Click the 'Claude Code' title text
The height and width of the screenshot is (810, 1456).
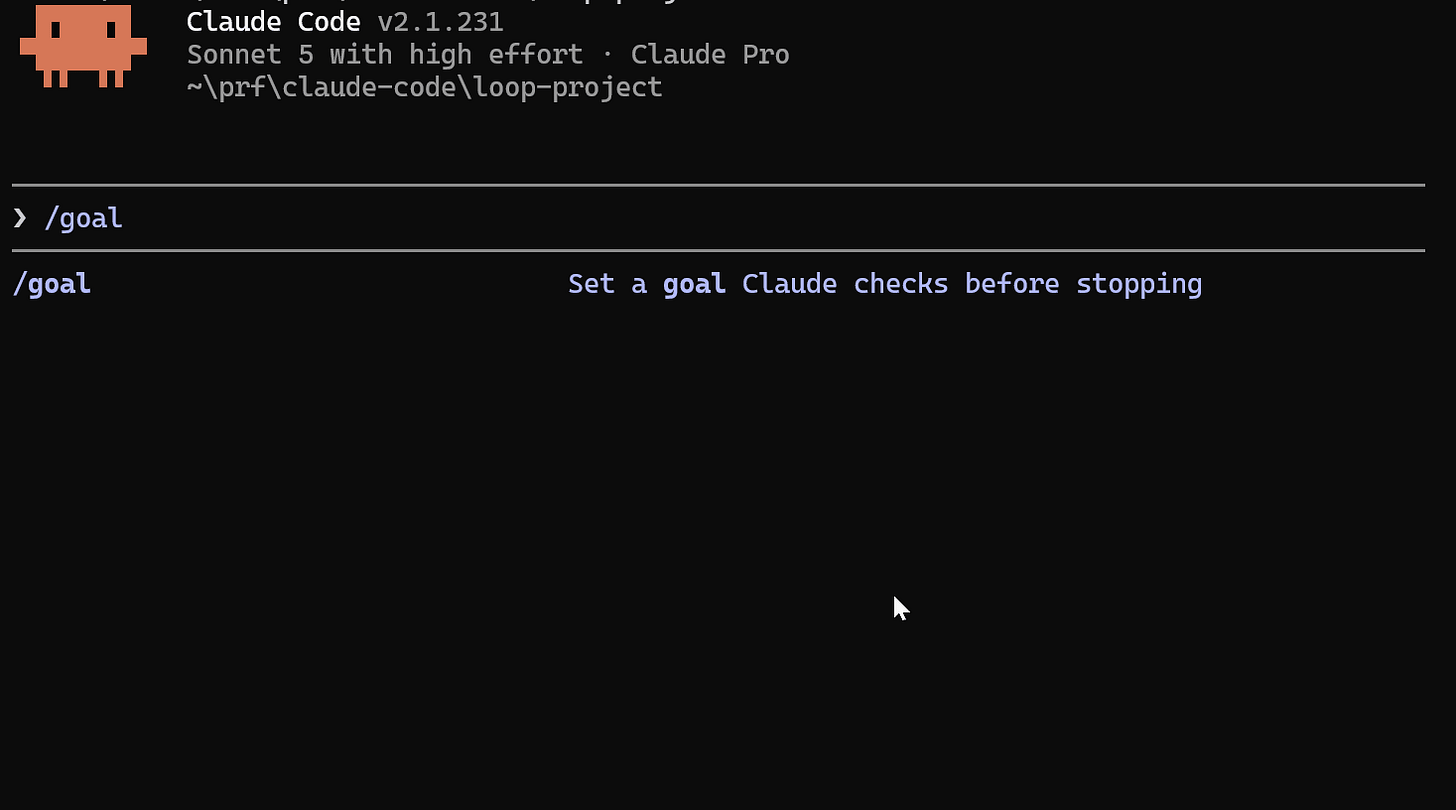273,21
